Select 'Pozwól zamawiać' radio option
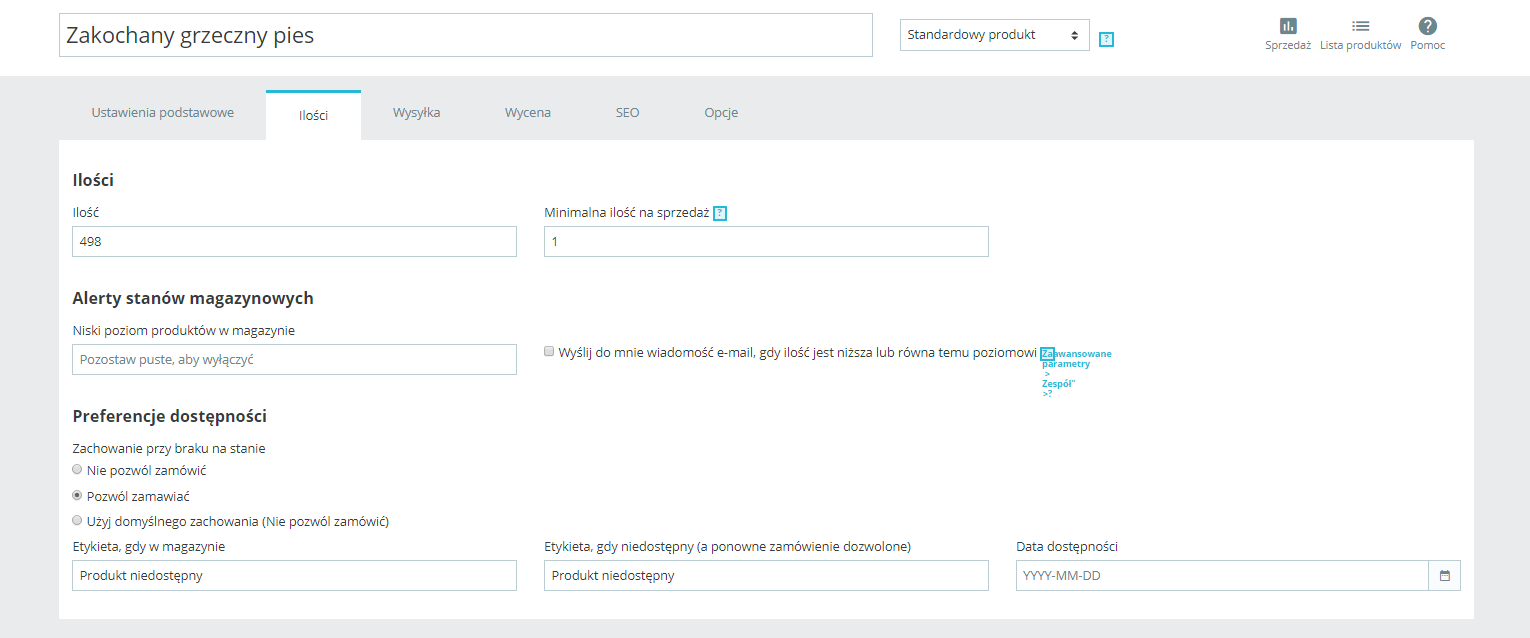1530x638 pixels. pyautogui.click(x=77, y=495)
